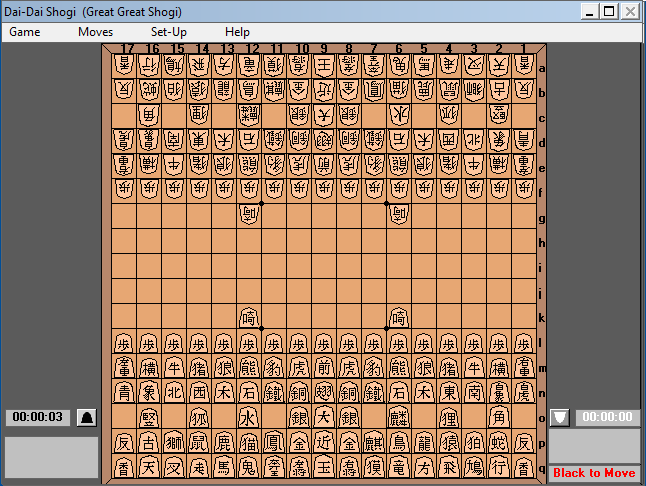Click the left clock showing 00:00:03
This screenshot has height=486, width=646.
coord(37,417)
